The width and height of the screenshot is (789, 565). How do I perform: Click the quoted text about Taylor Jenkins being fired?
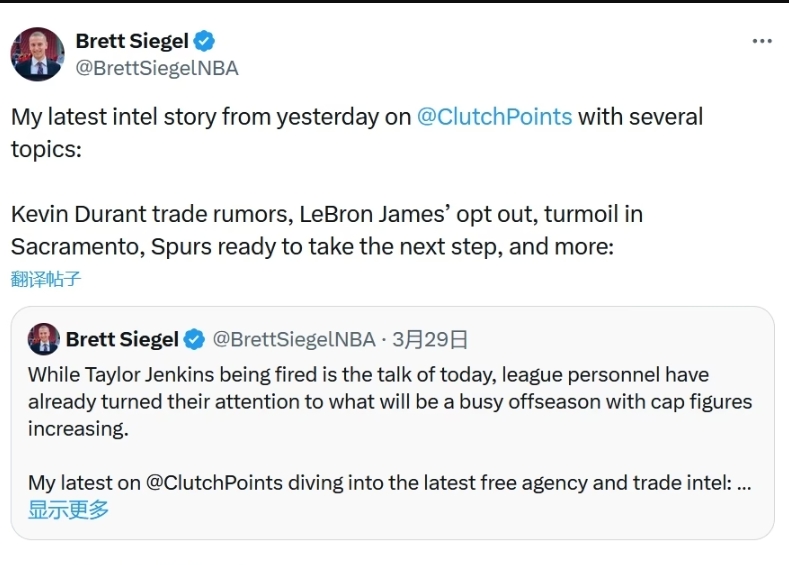click(368, 375)
